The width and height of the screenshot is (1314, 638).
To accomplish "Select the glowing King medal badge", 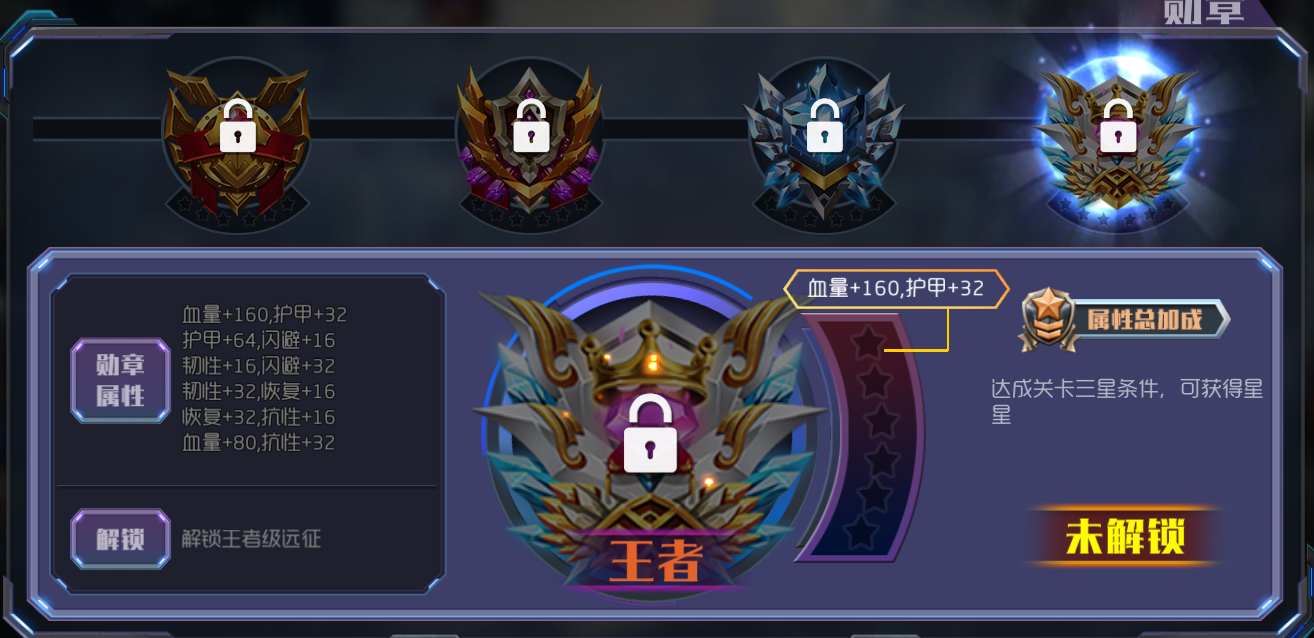I will point(1117,140).
